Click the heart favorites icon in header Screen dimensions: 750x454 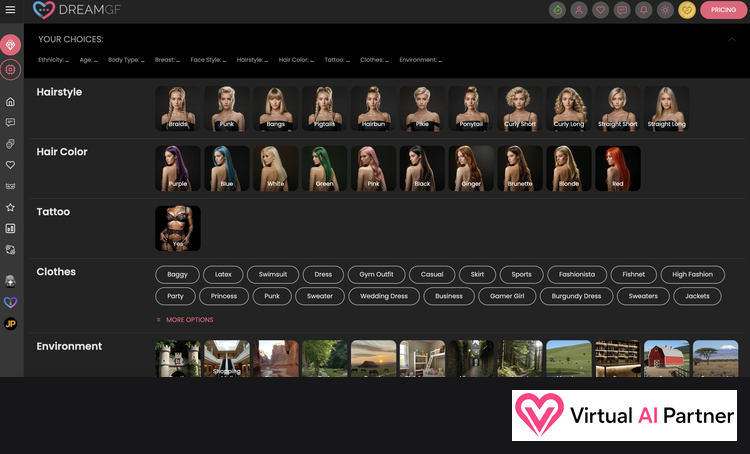coord(600,10)
